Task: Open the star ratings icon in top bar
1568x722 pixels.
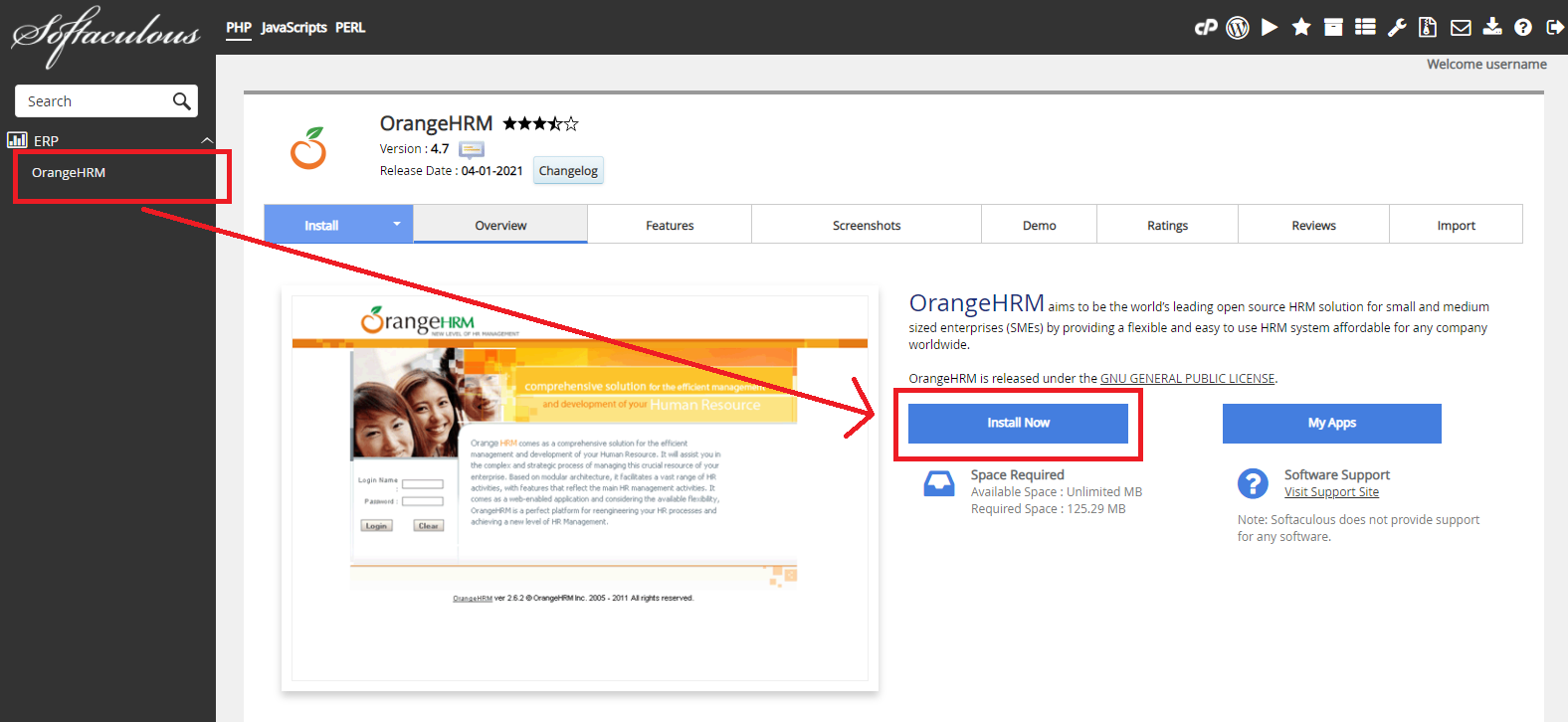Action: [1301, 28]
